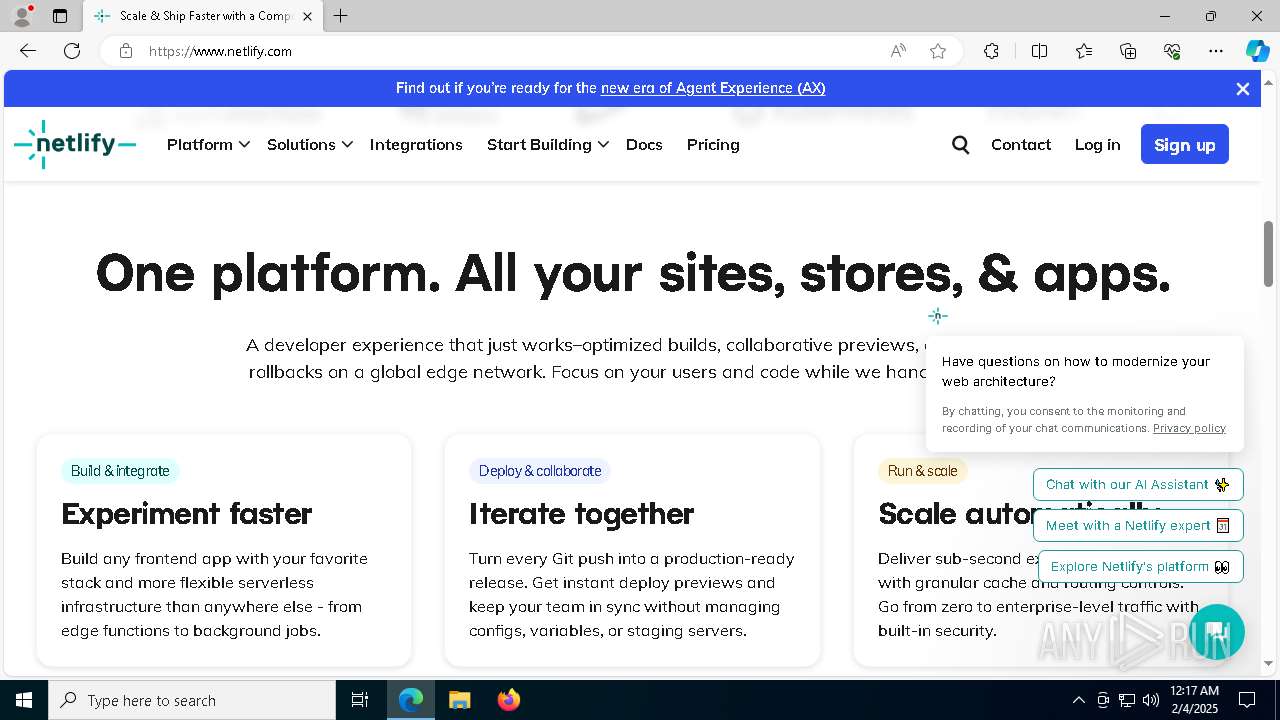Viewport: 1280px width, 720px height.
Task: Click the Sign up button
Action: coord(1185,145)
